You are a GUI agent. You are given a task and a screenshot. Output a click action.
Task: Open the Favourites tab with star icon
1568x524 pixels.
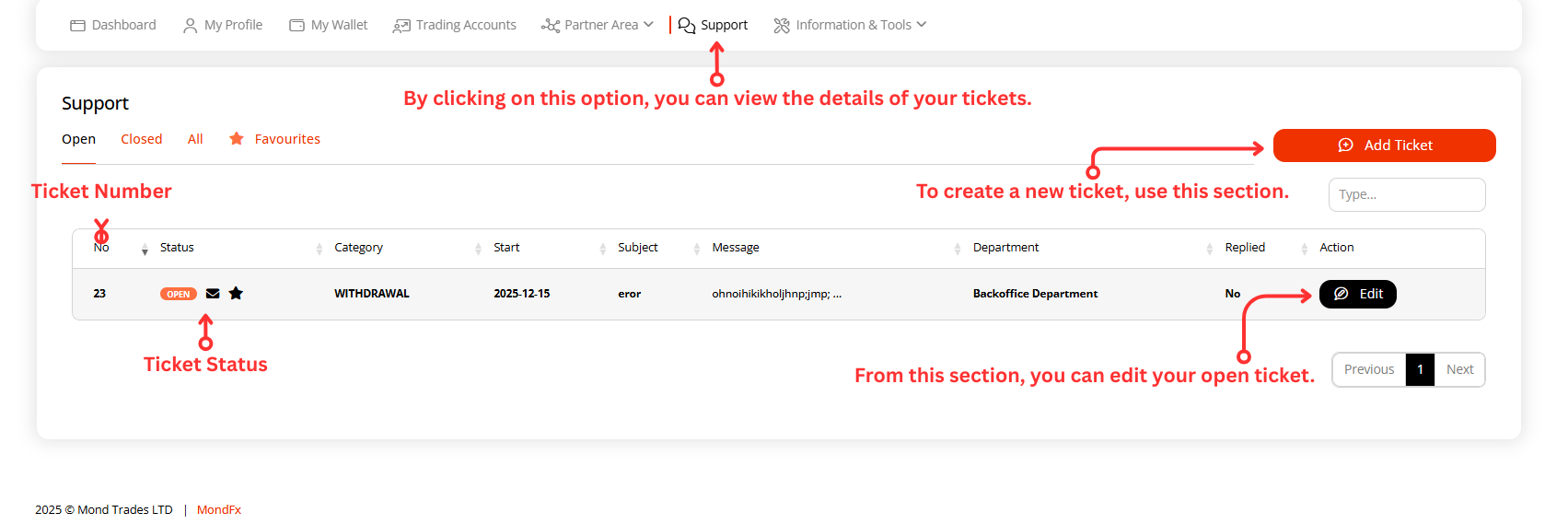tap(275, 139)
